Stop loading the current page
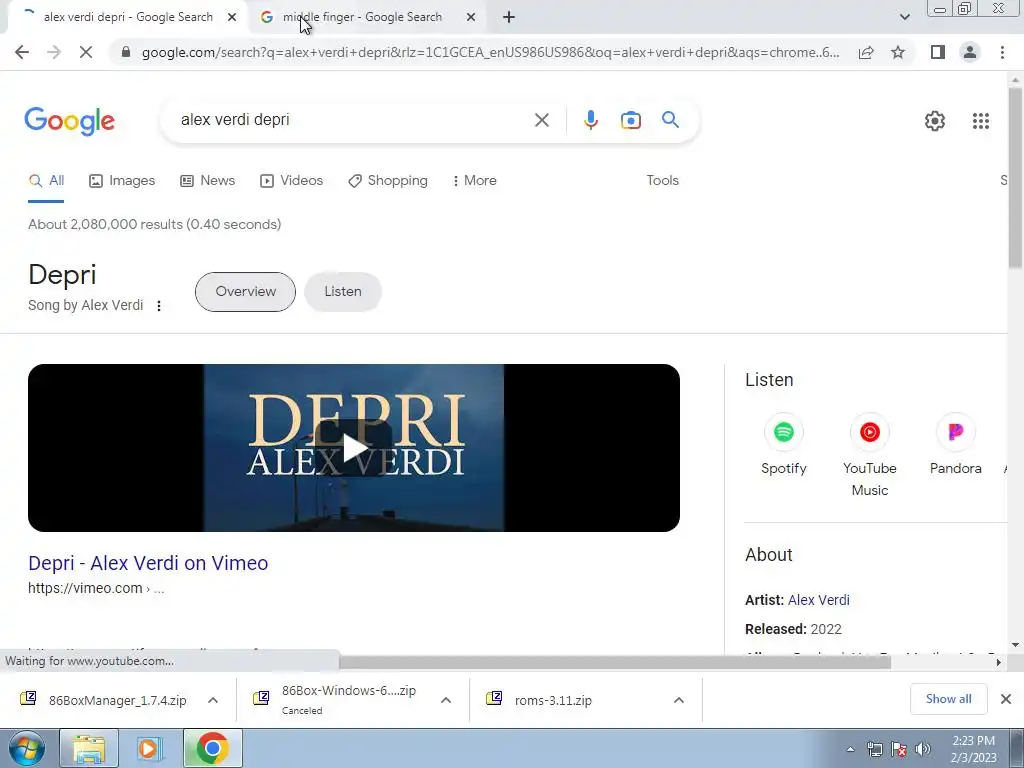Viewport: 1024px width, 768px height. pos(86,52)
